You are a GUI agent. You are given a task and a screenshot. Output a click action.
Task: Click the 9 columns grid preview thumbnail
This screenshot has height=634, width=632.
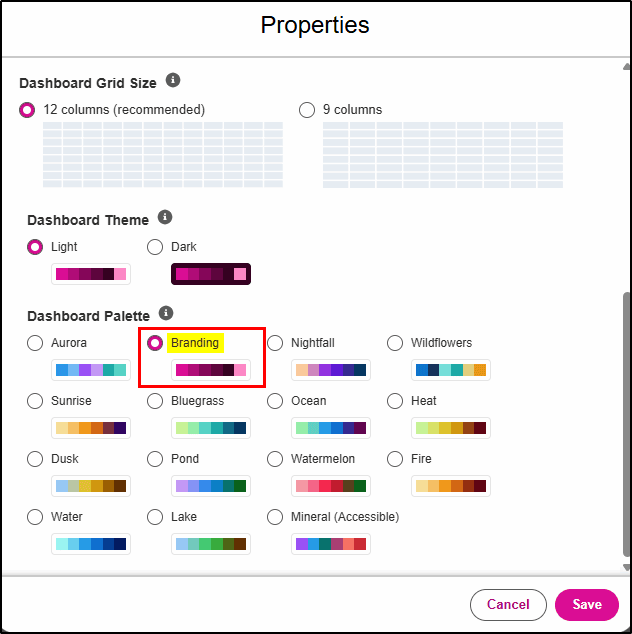pyautogui.click(x=443, y=154)
